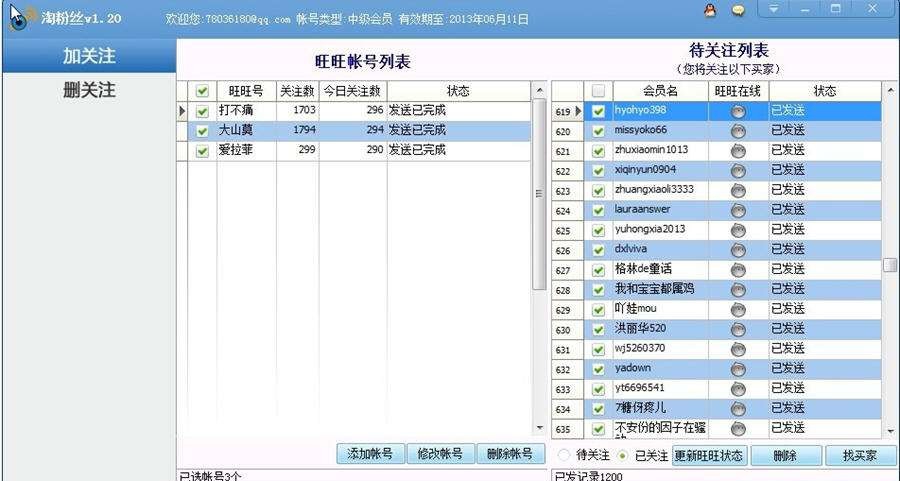The height and width of the screenshot is (481, 900).
Task: Select the 爱拉菲 account row name
Action: click(235, 150)
